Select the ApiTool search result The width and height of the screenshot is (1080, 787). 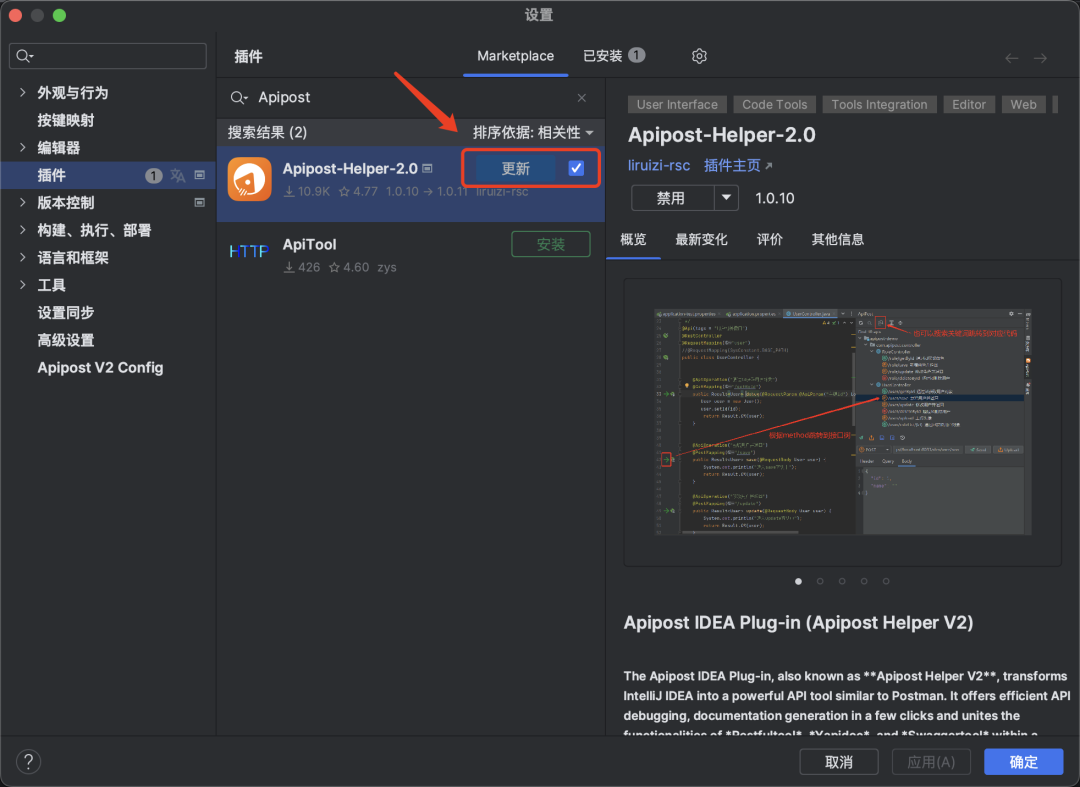click(411, 255)
